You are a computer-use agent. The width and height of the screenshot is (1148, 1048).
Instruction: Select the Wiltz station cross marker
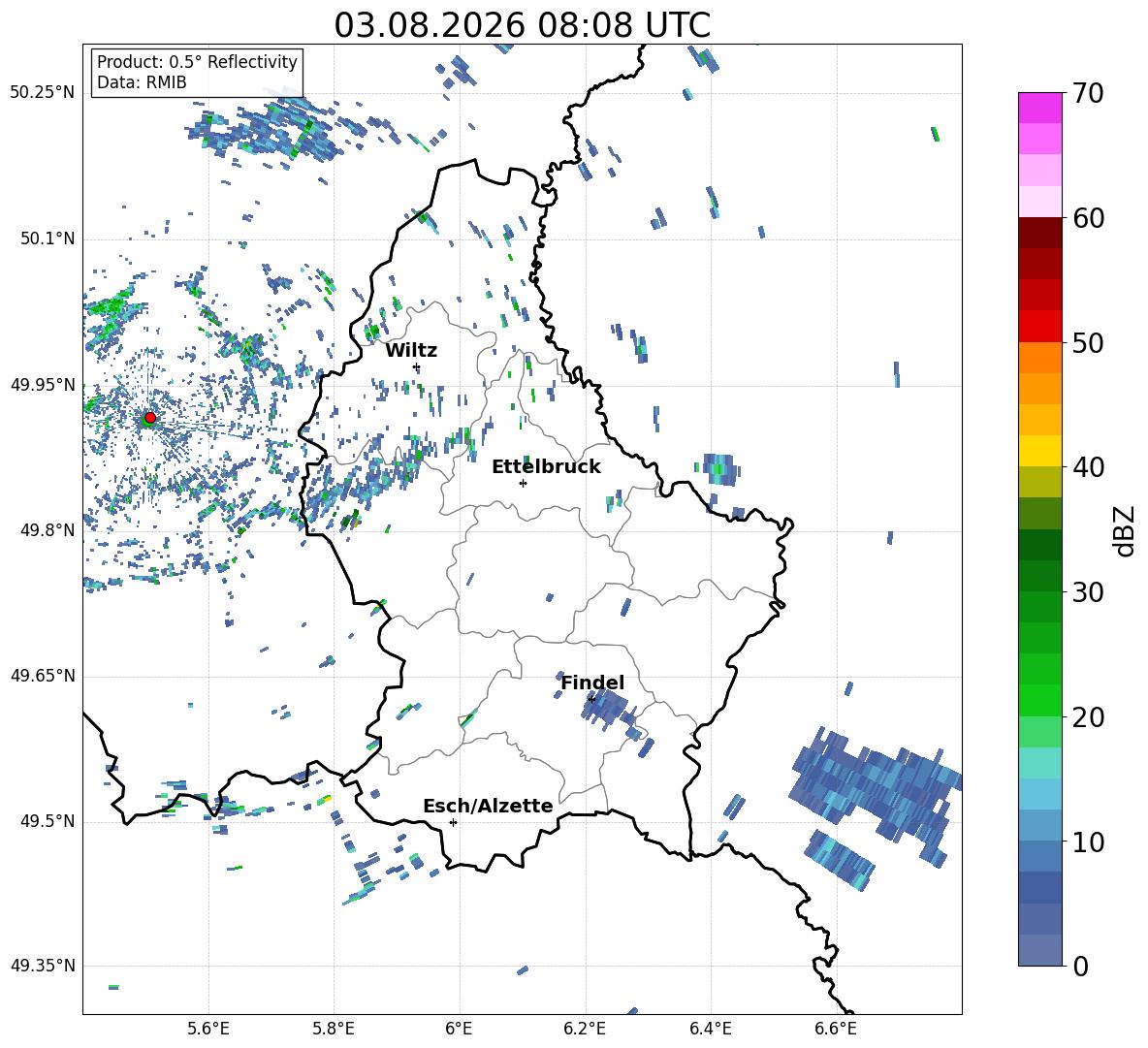tap(417, 367)
